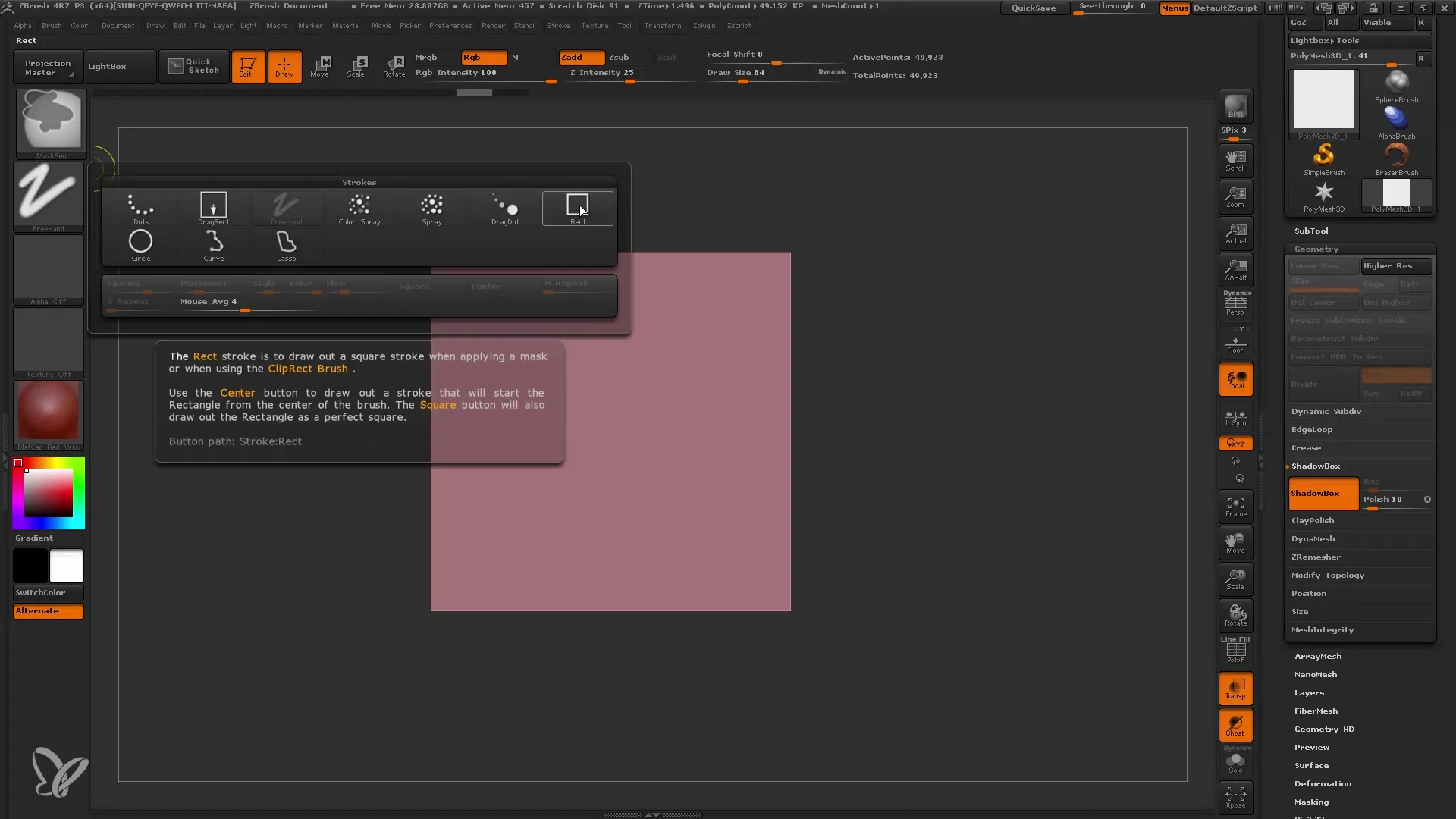The width and height of the screenshot is (1456, 819).
Task: Choose the Color Spray stroke
Action: [x=359, y=209]
